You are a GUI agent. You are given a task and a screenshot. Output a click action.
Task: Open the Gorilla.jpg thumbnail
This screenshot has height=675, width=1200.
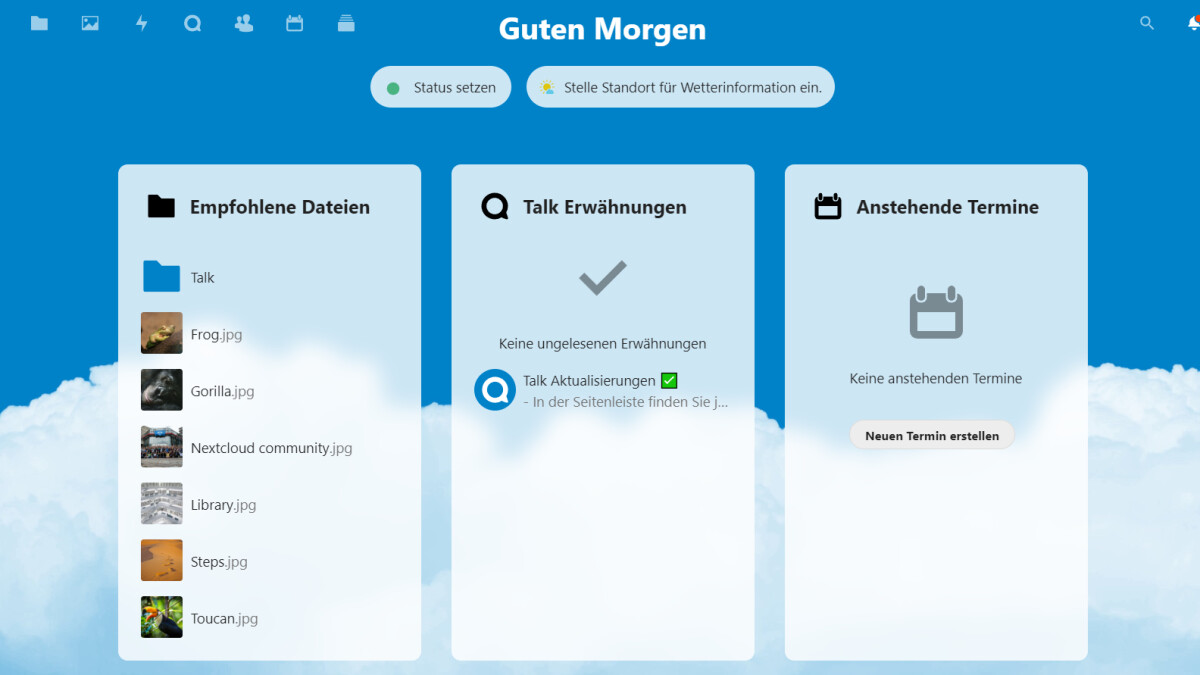(161, 391)
